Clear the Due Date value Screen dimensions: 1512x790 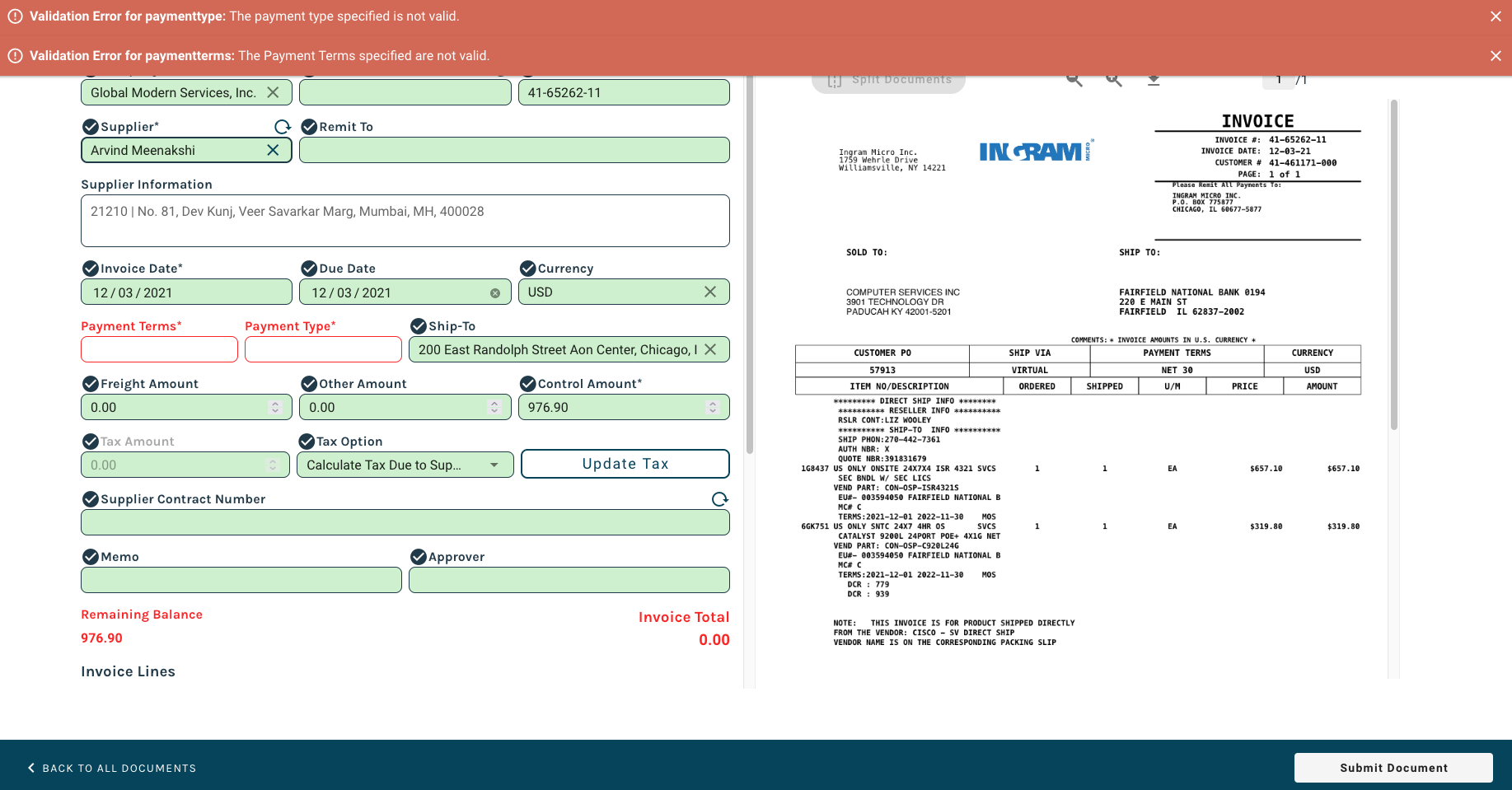pos(494,293)
